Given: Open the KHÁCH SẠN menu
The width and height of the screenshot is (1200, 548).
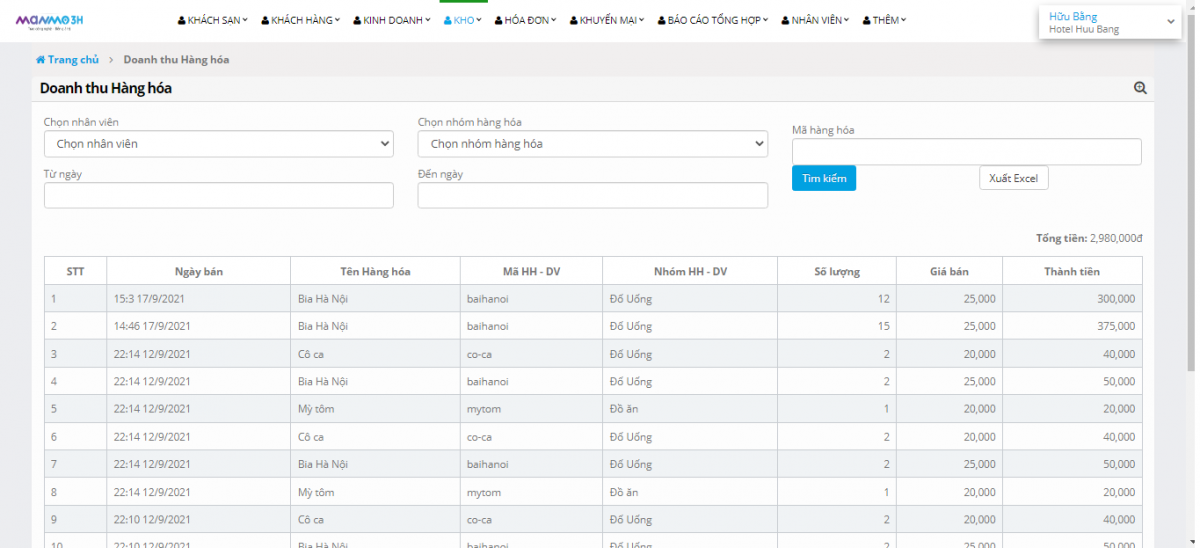Looking at the screenshot, I should (213, 20).
